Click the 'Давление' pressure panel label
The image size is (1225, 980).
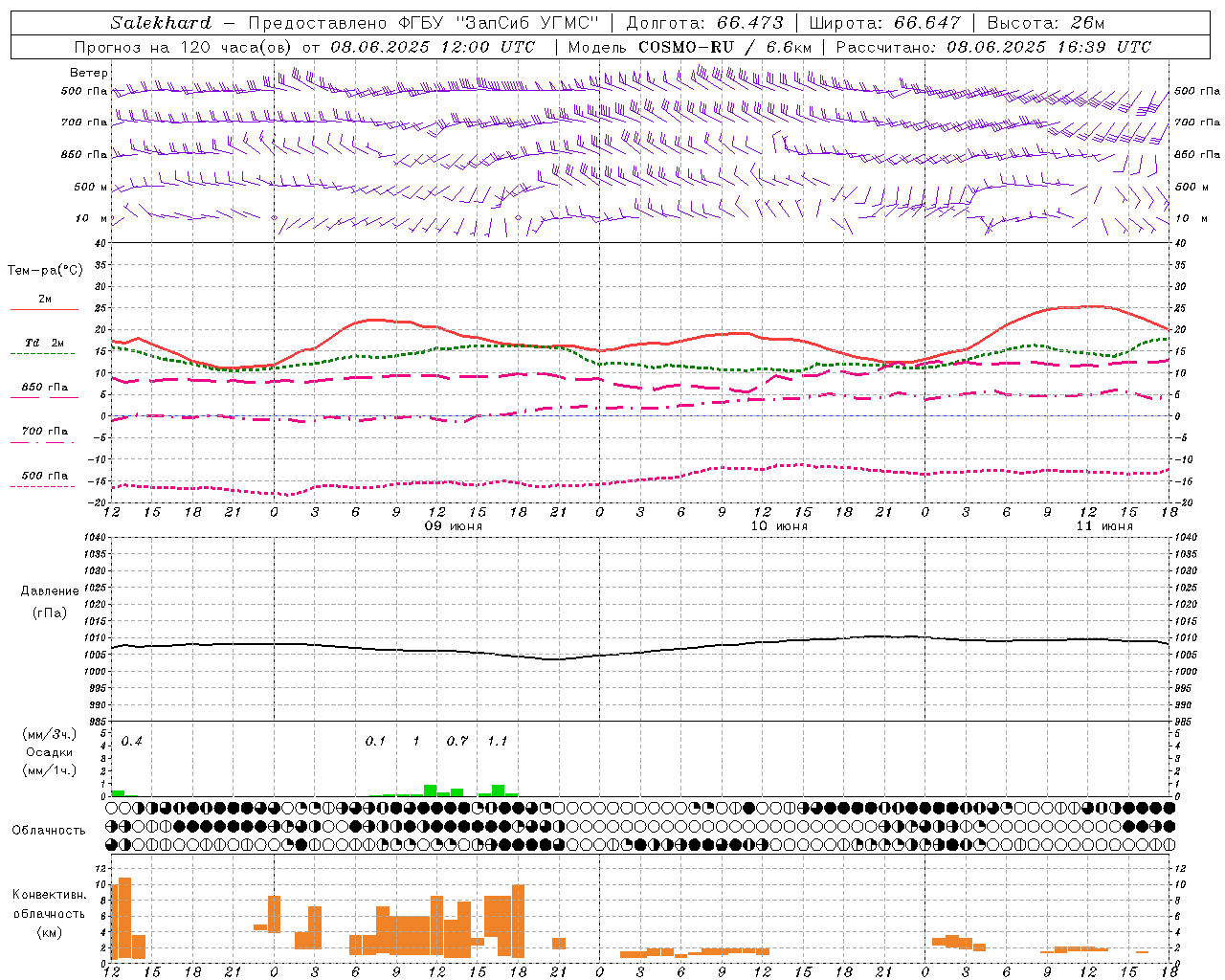coord(50,591)
